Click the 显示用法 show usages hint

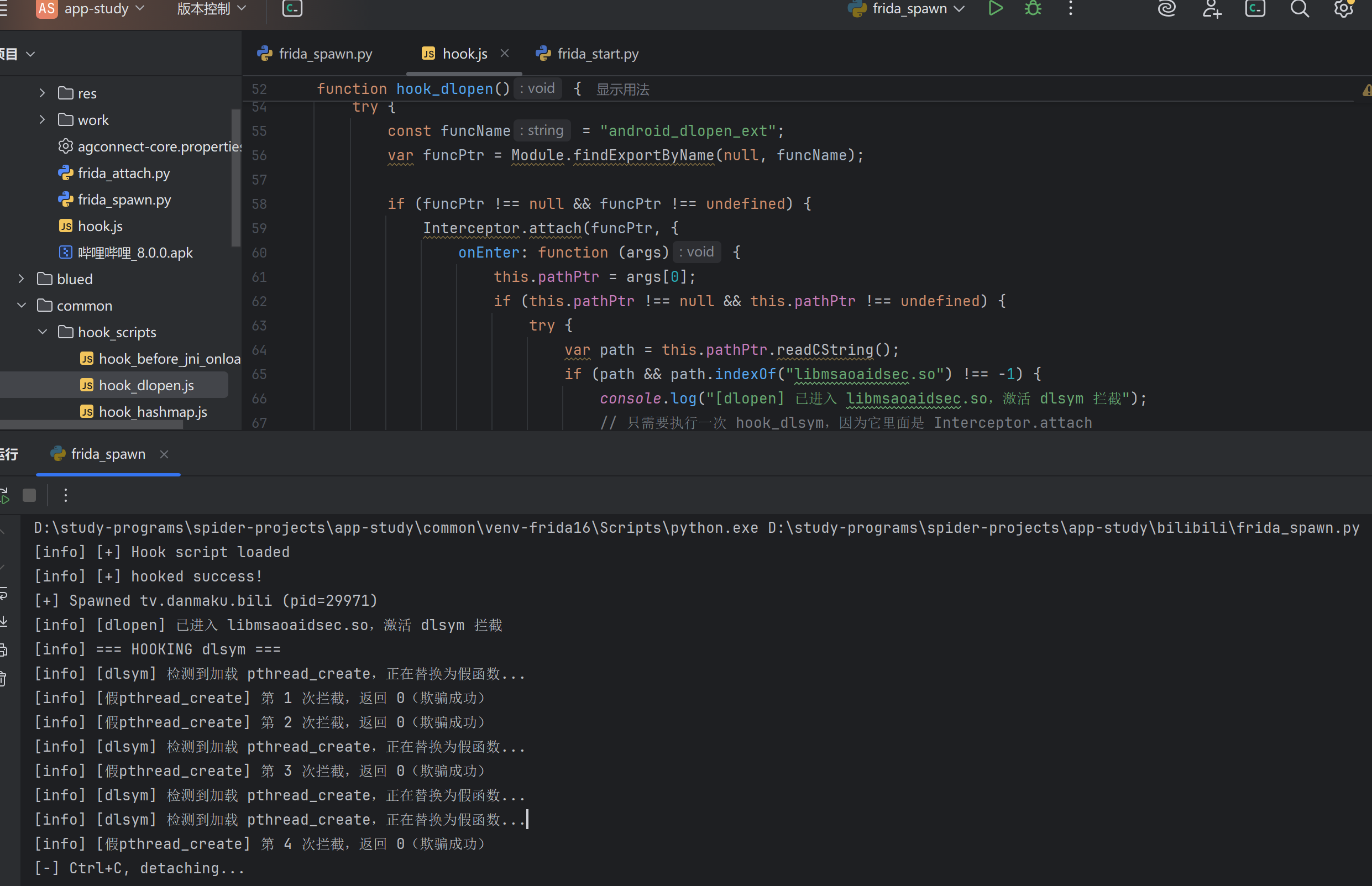(x=622, y=90)
